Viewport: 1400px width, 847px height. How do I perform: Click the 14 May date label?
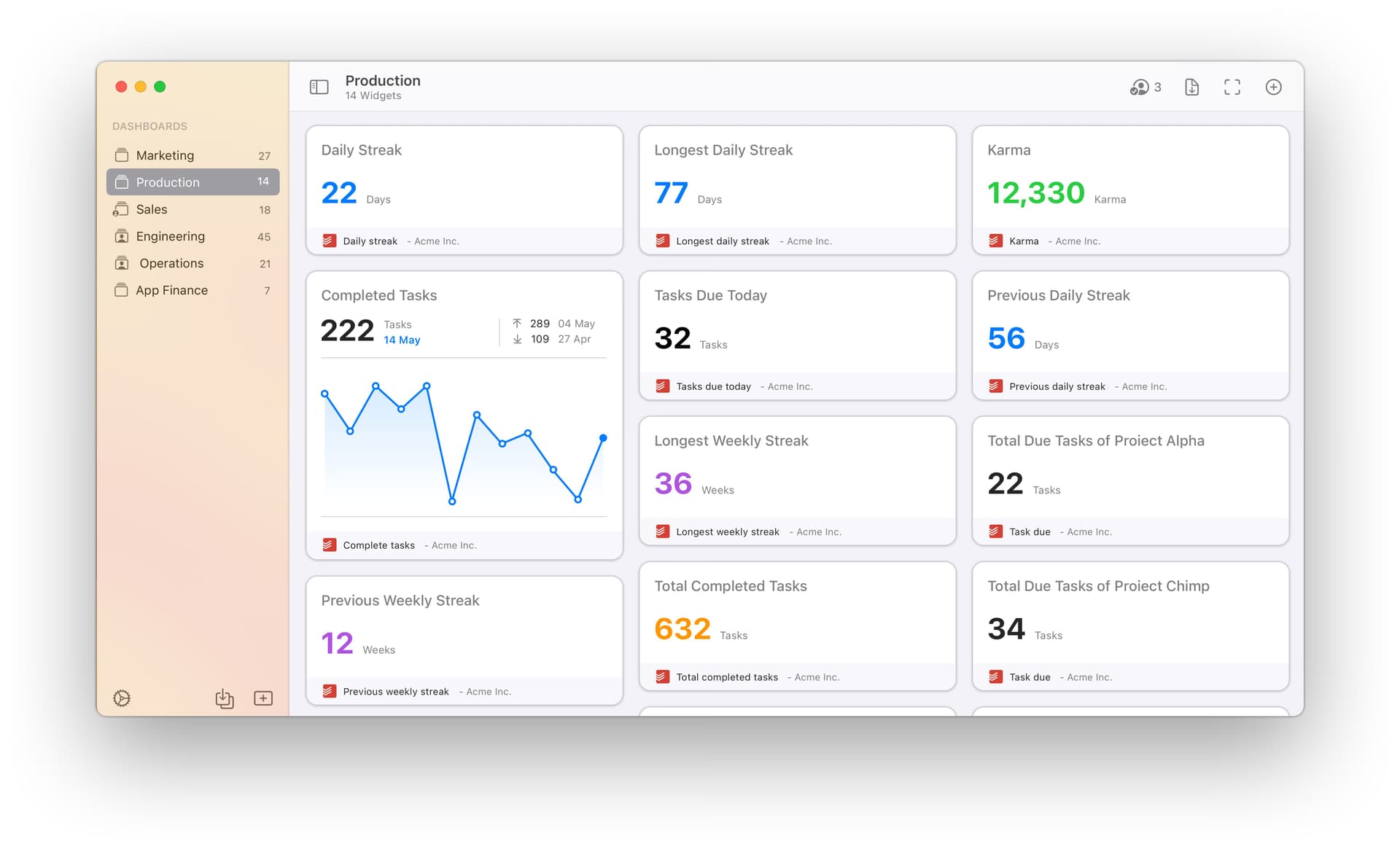pyautogui.click(x=402, y=340)
